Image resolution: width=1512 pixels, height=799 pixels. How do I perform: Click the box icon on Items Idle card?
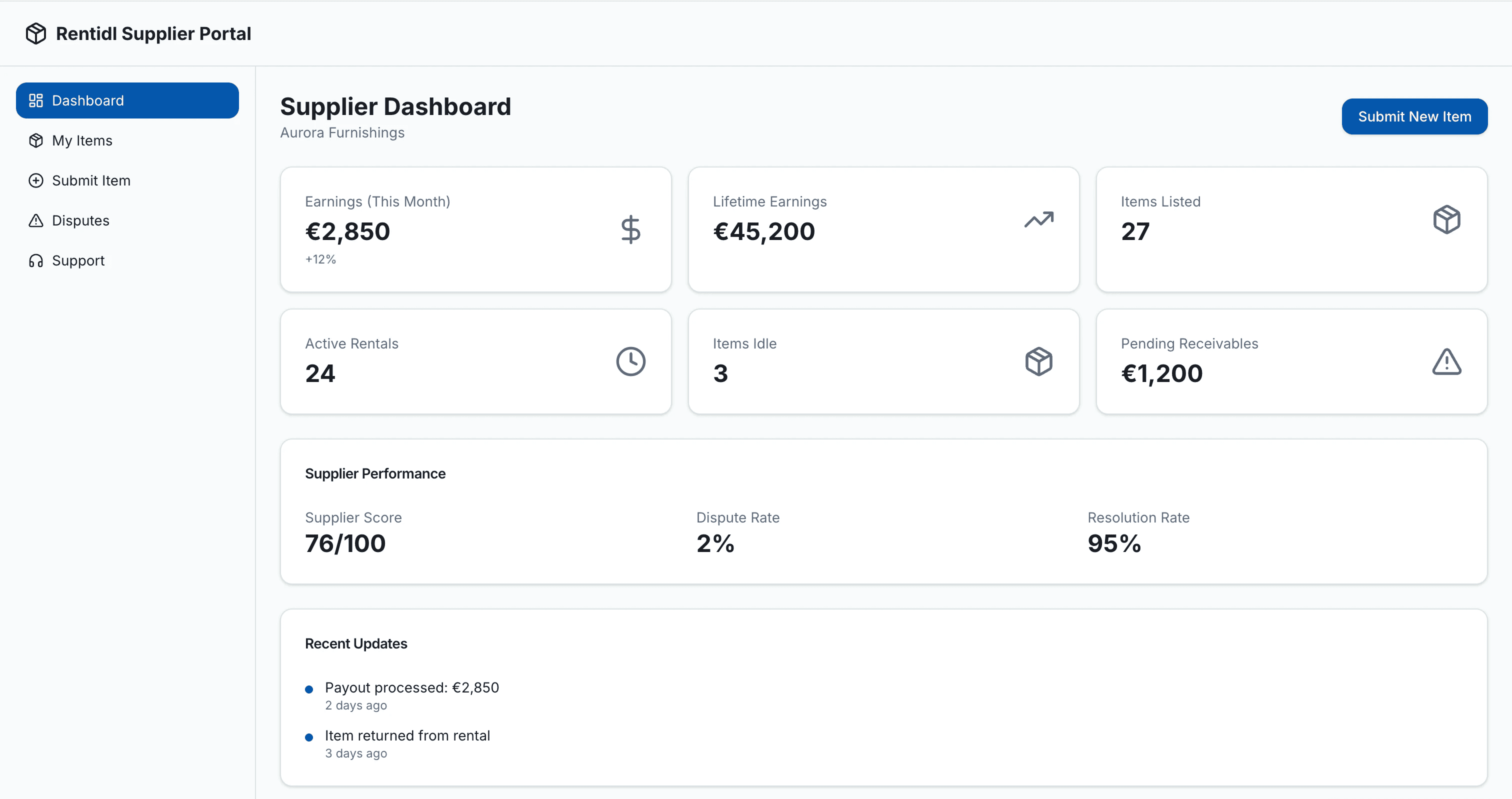coord(1038,361)
